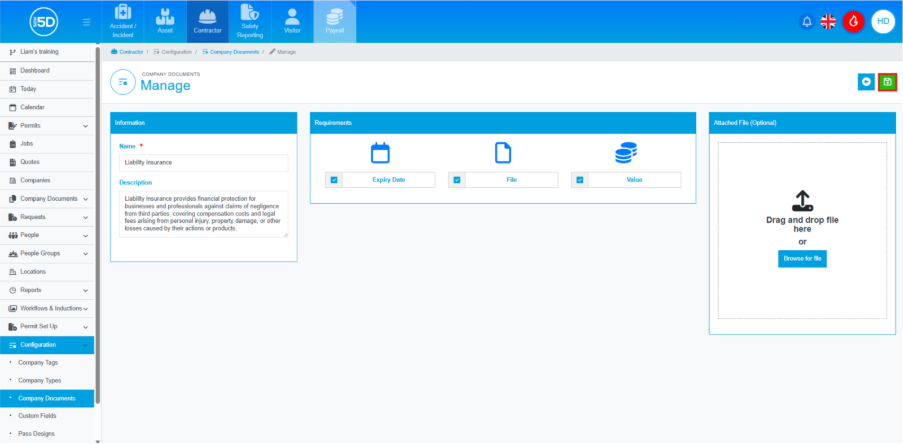This screenshot has width=903, height=444.
Task: Toggle the hamburger menu icon
Action: click(87, 21)
